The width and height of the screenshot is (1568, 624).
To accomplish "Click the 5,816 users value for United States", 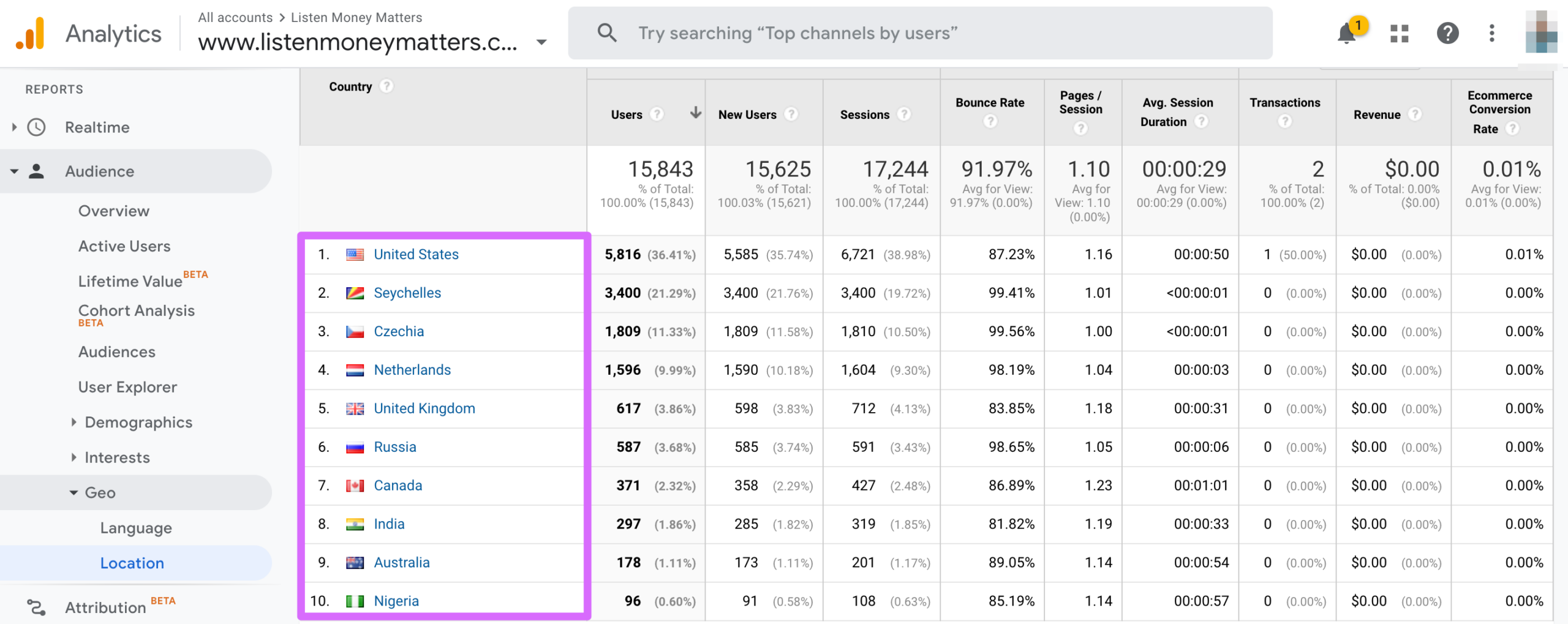I will pos(622,255).
